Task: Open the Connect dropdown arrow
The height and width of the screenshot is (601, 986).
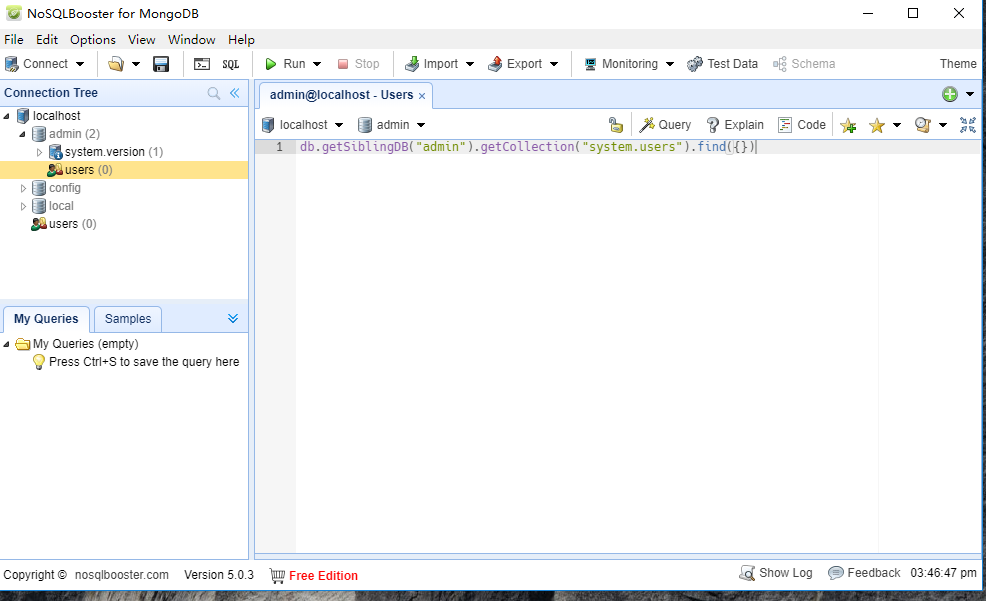Action: click(80, 64)
